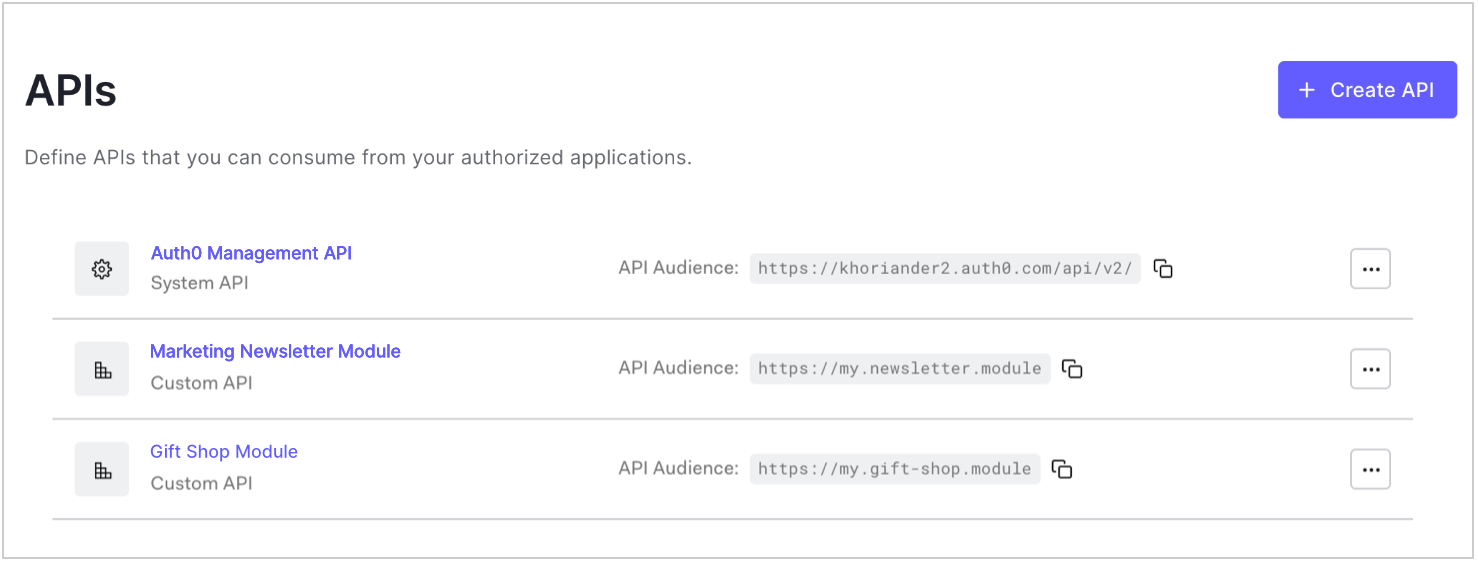Click the Gift Shop Module building icon
This screenshot has width=1478, height=562.
click(x=102, y=469)
